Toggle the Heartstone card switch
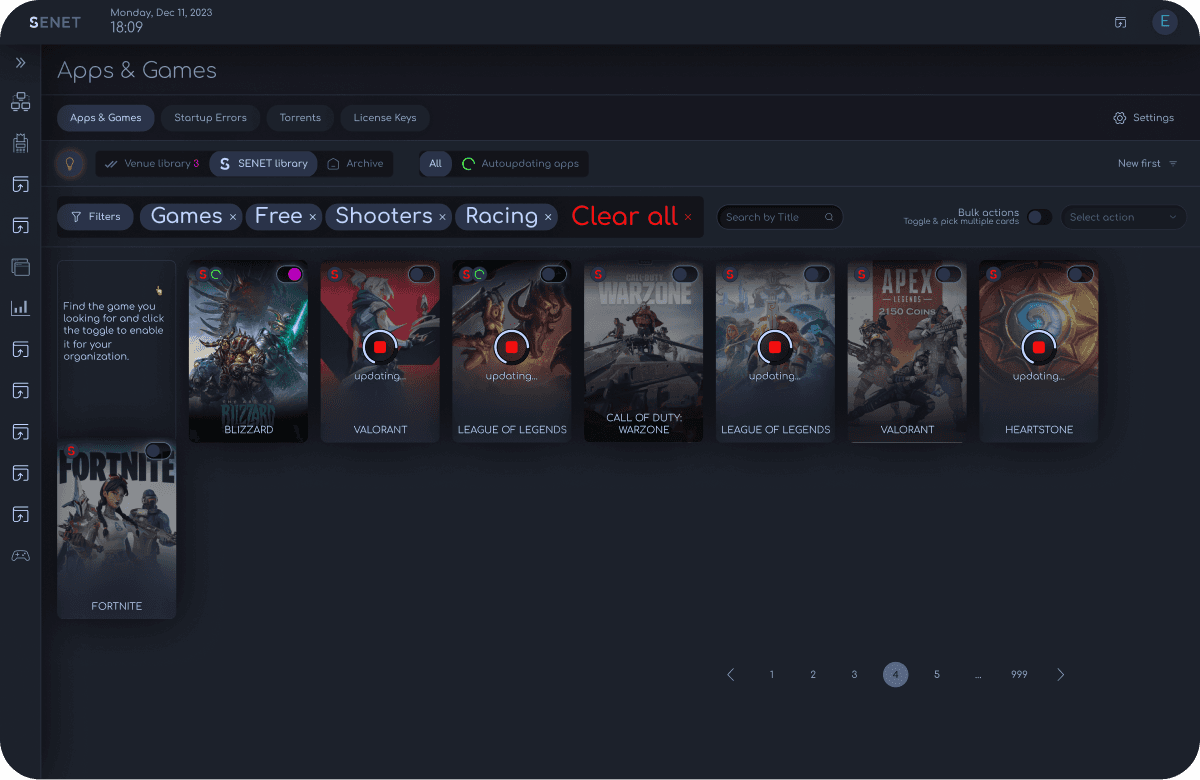1200x780 pixels. [x=1080, y=274]
